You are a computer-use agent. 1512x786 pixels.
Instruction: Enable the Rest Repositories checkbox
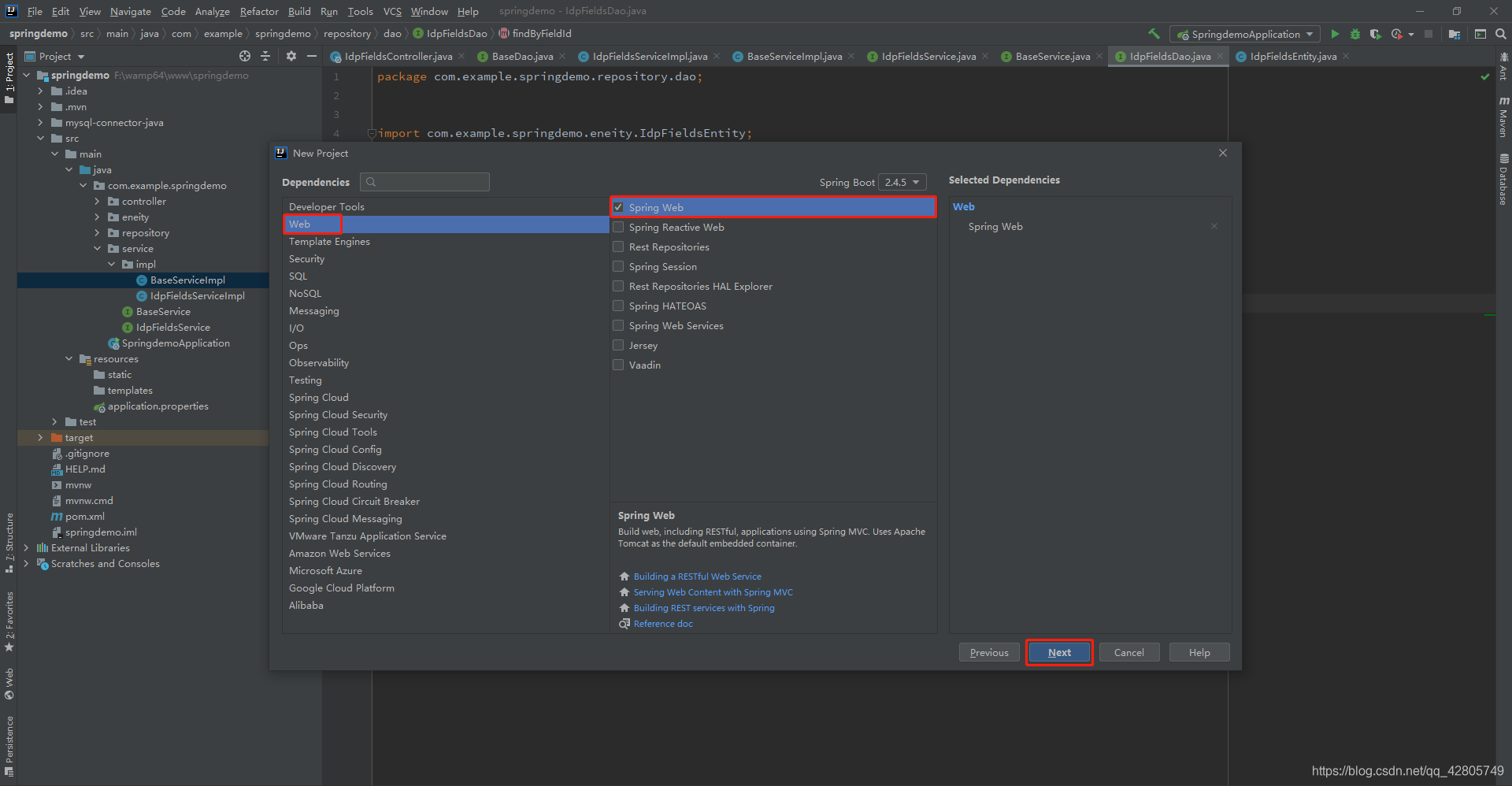[619, 247]
